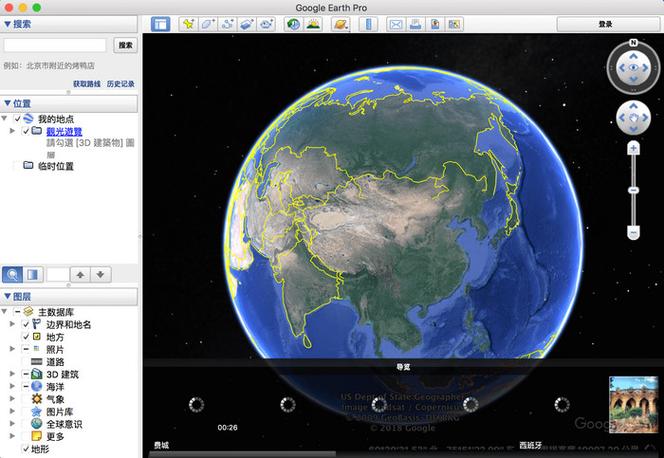664x458 pixels.
Task: Open the ruler measuring tool
Action: [x=368, y=24]
